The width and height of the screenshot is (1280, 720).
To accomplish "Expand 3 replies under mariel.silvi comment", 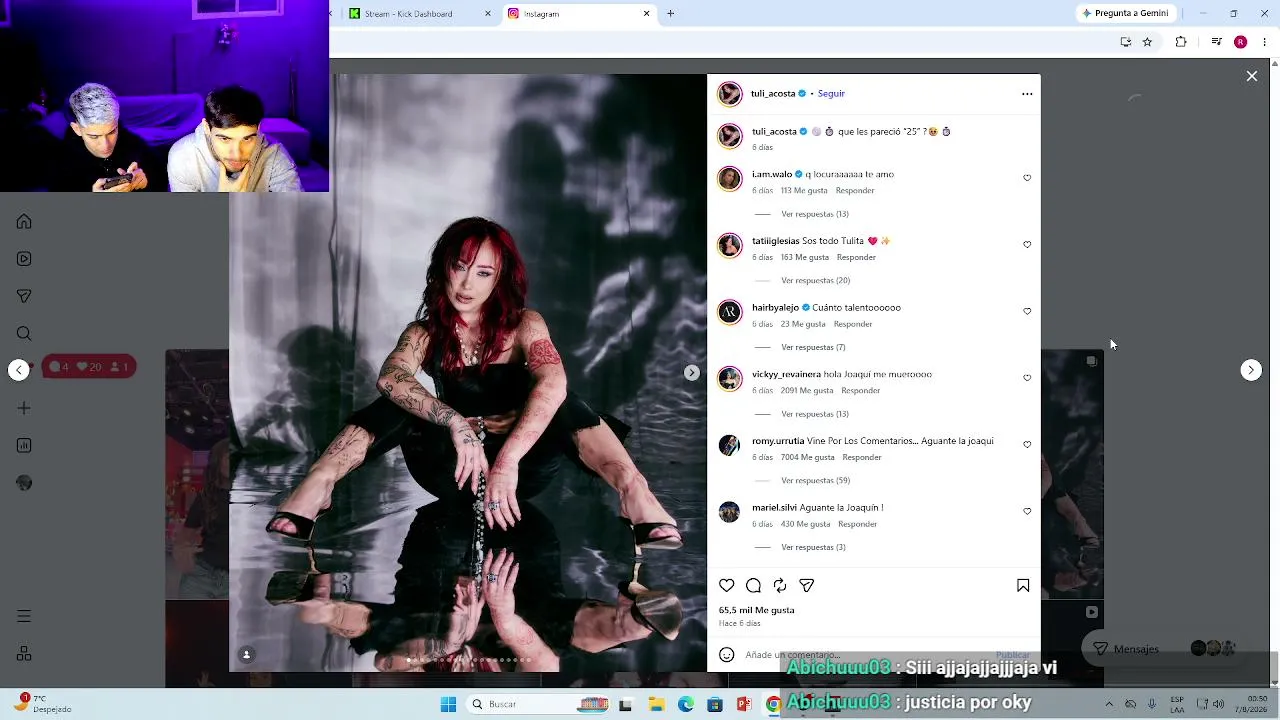I will [813, 548].
